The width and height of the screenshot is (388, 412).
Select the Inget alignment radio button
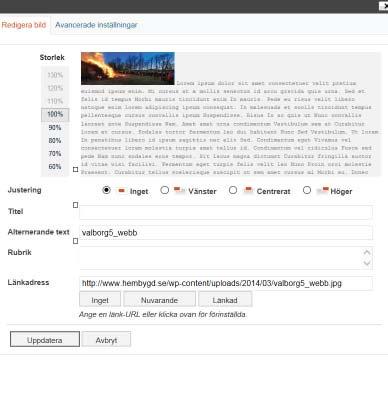[x=106, y=190]
